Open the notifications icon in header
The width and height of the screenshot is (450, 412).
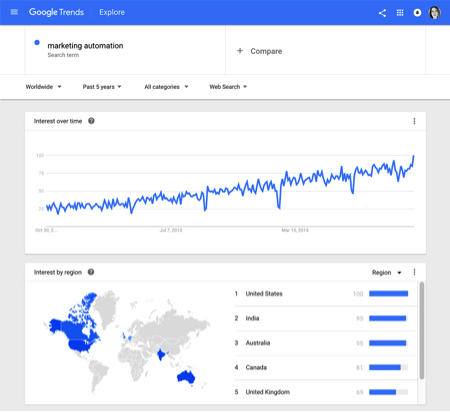[x=417, y=13]
